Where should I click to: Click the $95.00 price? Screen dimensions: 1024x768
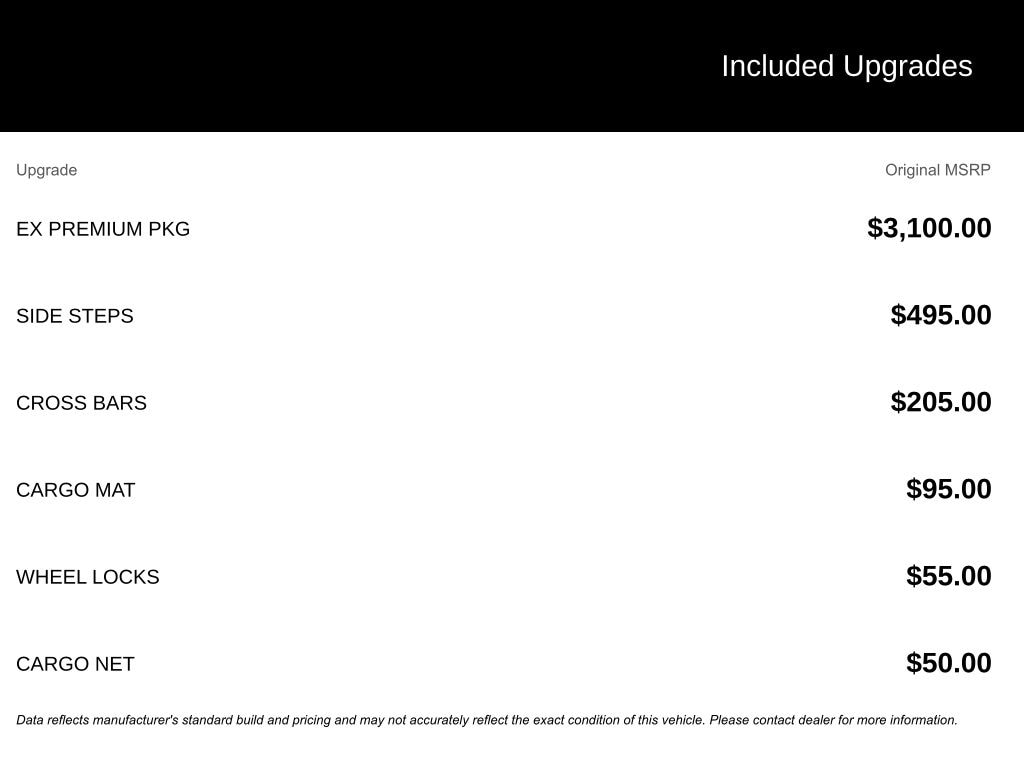(948, 489)
